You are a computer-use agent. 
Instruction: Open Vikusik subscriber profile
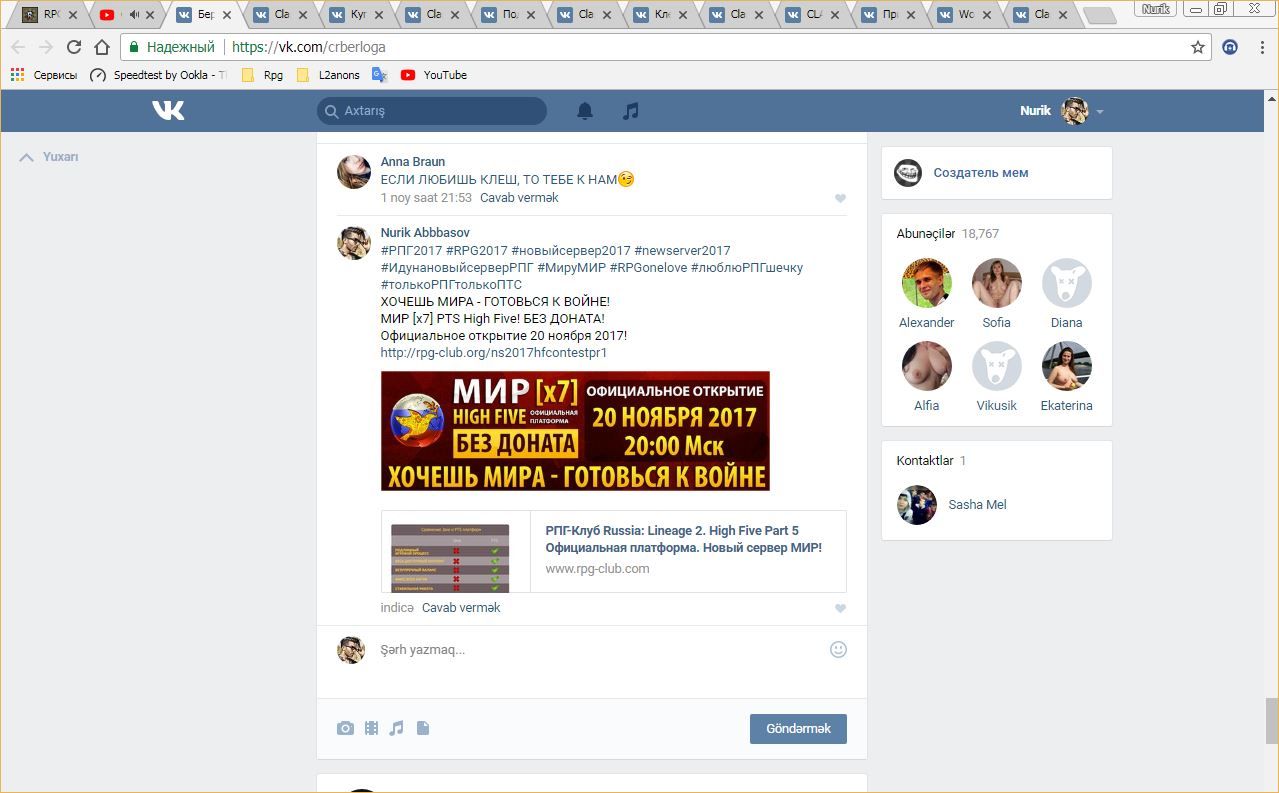point(997,367)
